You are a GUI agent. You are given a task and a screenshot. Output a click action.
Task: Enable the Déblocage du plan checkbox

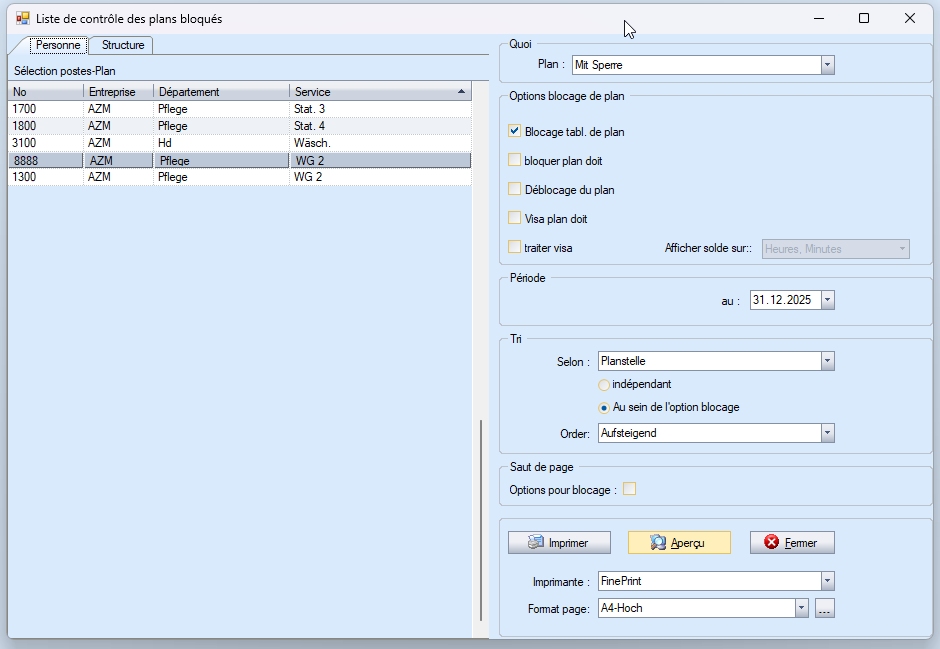(515, 189)
